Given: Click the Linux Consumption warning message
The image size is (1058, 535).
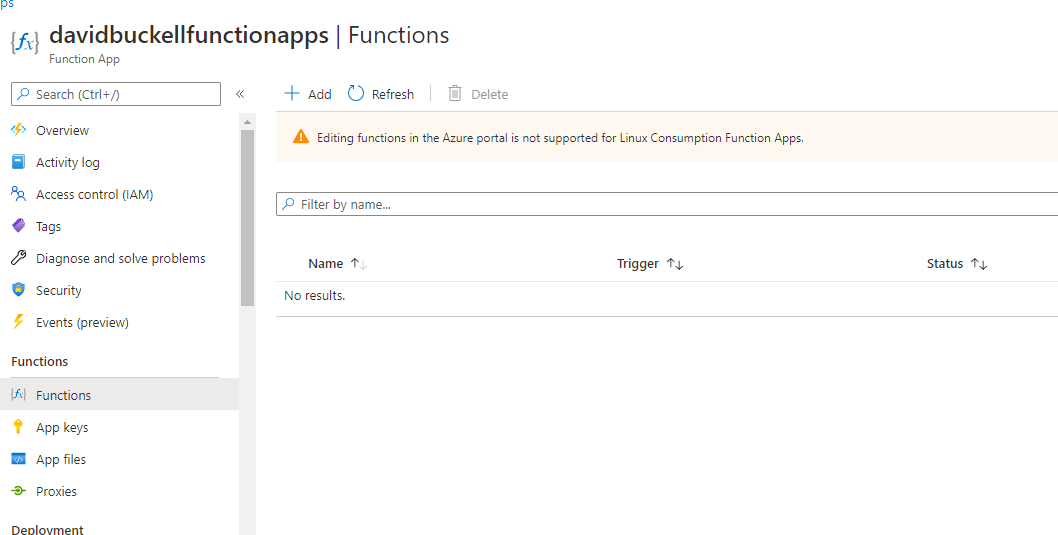Looking at the screenshot, I should pos(560,138).
